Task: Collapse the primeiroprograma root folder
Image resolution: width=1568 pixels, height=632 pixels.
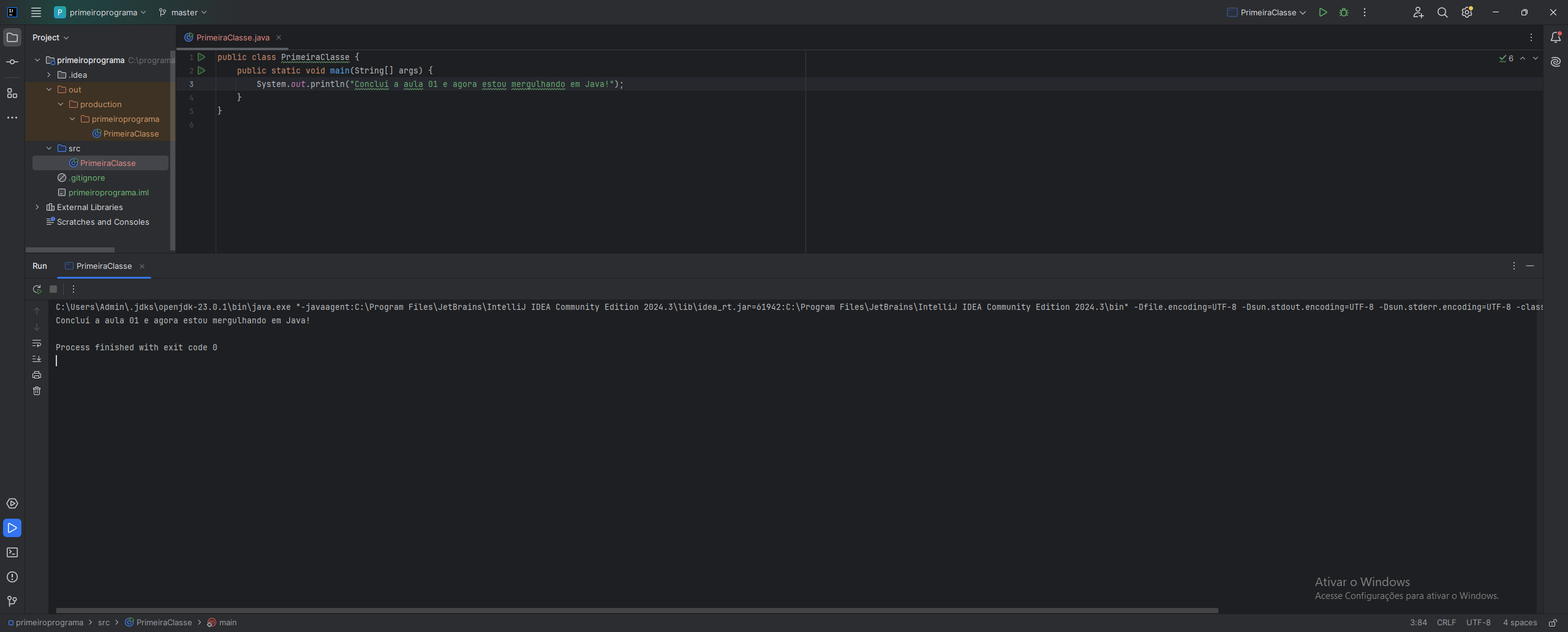Action: tap(37, 60)
